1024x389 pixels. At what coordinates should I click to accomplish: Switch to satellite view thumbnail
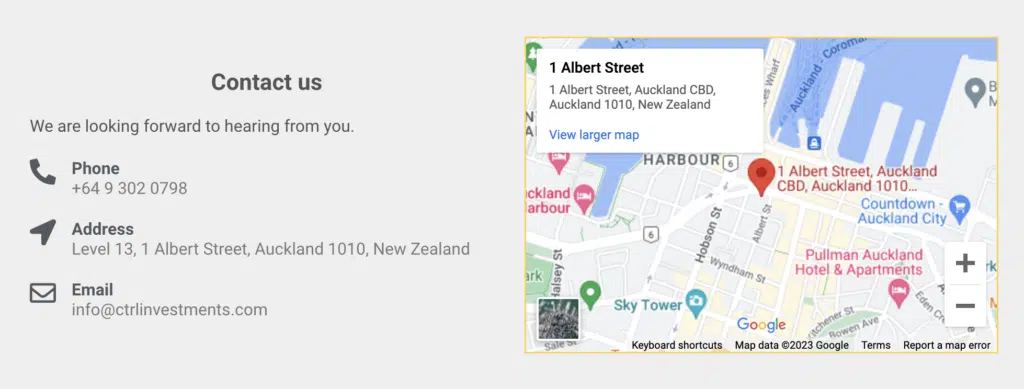pos(558,319)
